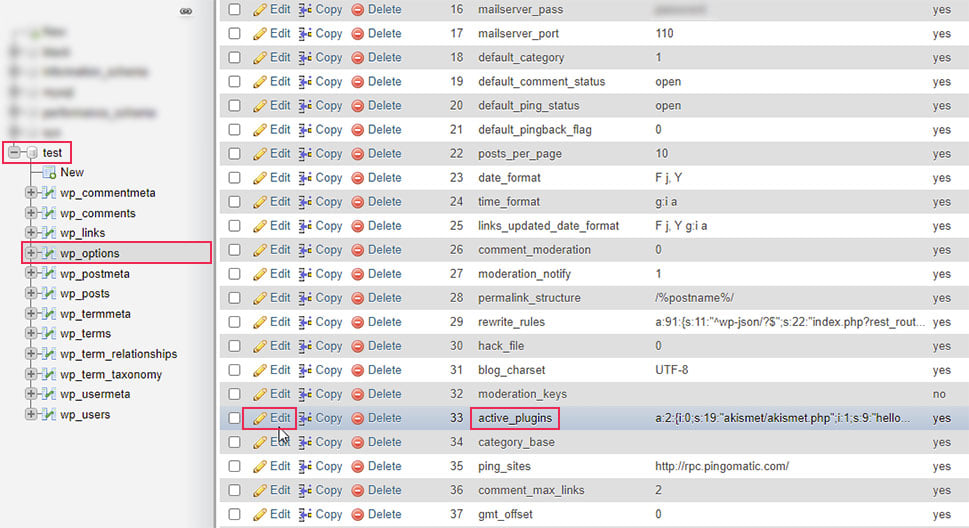
Task: Tick checkbox for active_plugins row
Action: point(234,419)
